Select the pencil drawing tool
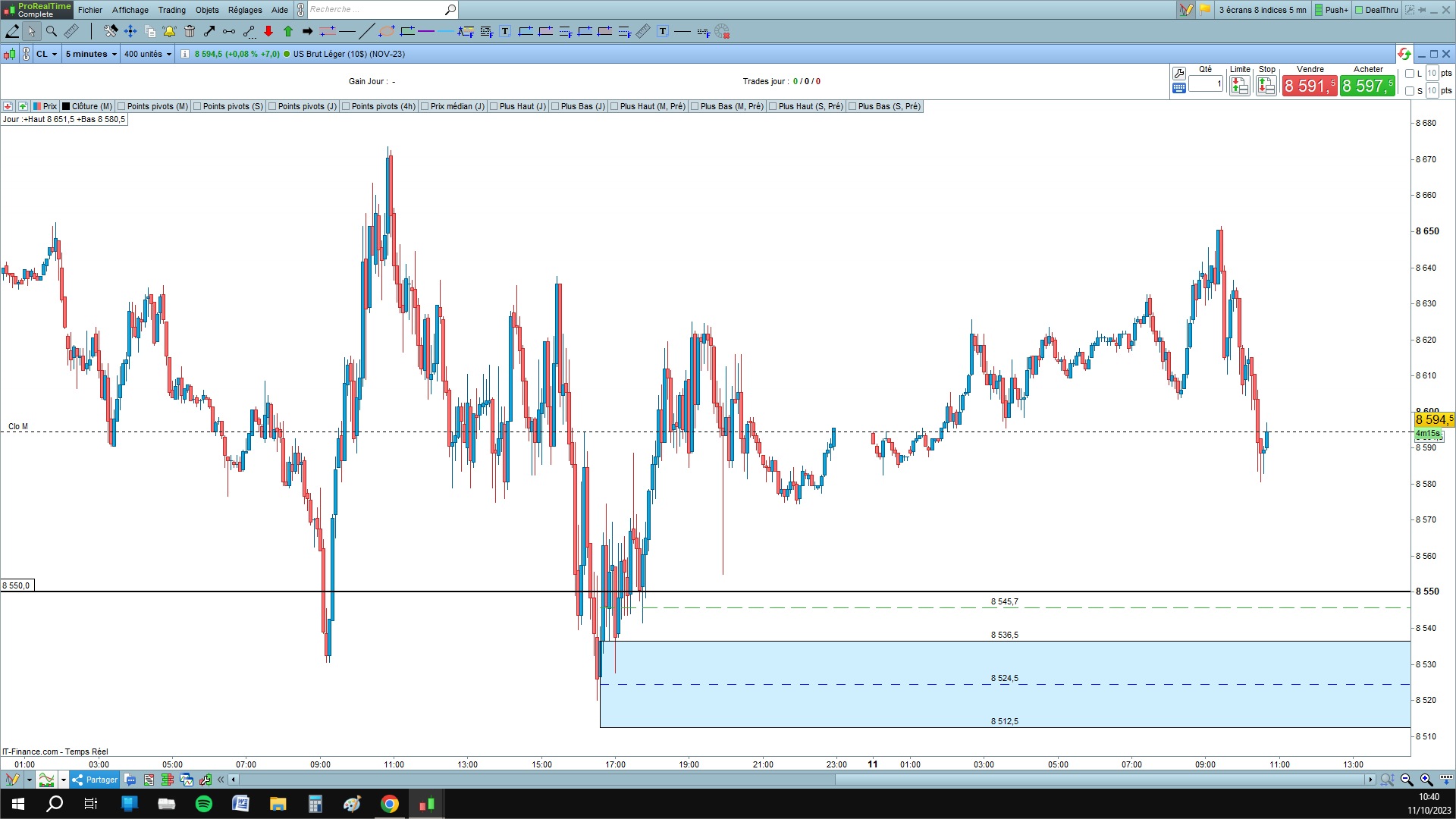1456x819 pixels. coord(12,31)
